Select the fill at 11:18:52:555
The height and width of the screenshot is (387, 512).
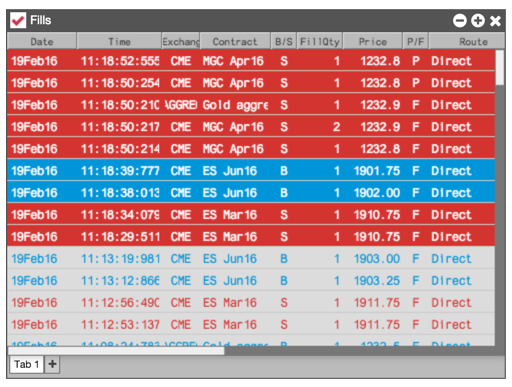(x=251, y=61)
